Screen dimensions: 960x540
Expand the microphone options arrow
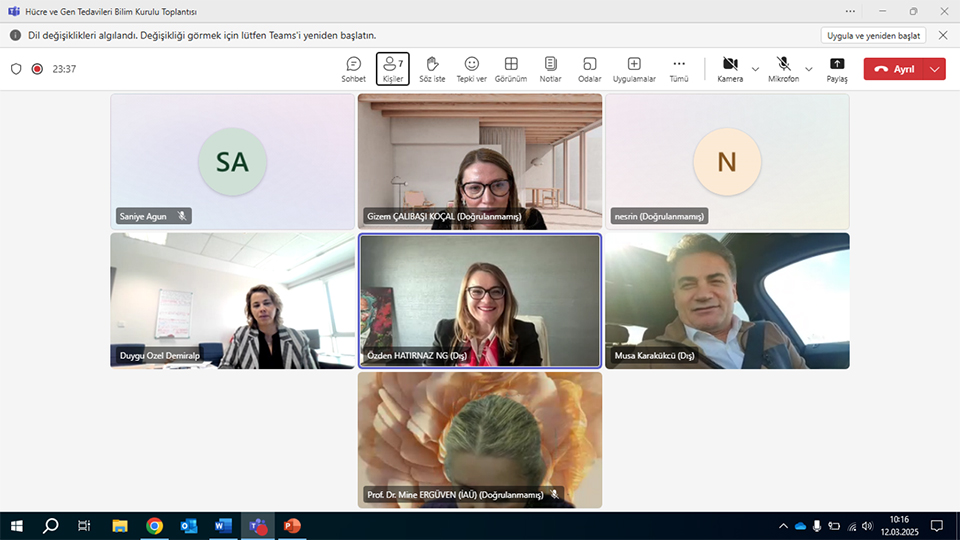point(809,69)
